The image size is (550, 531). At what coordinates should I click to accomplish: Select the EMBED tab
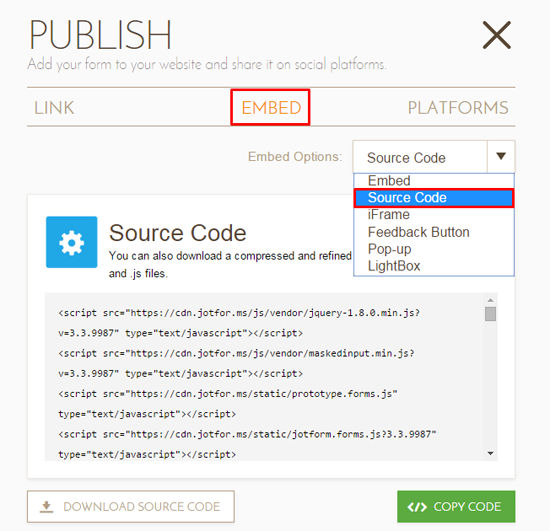[271, 108]
